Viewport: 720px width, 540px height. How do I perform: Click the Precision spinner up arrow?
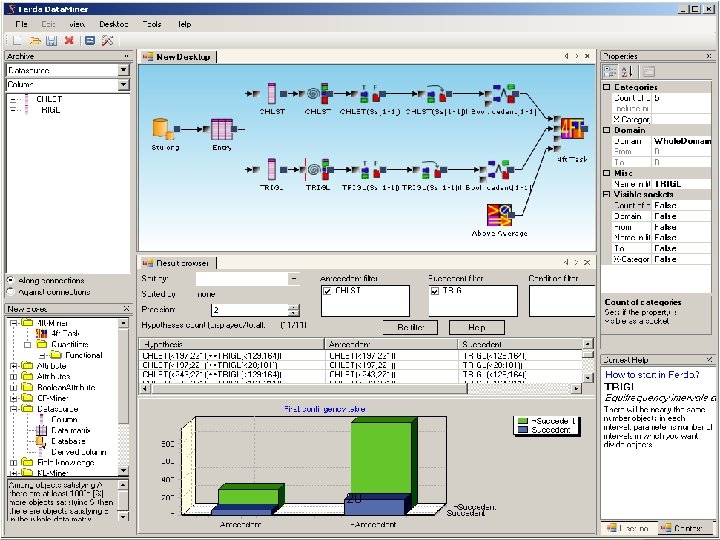click(294, 307)
